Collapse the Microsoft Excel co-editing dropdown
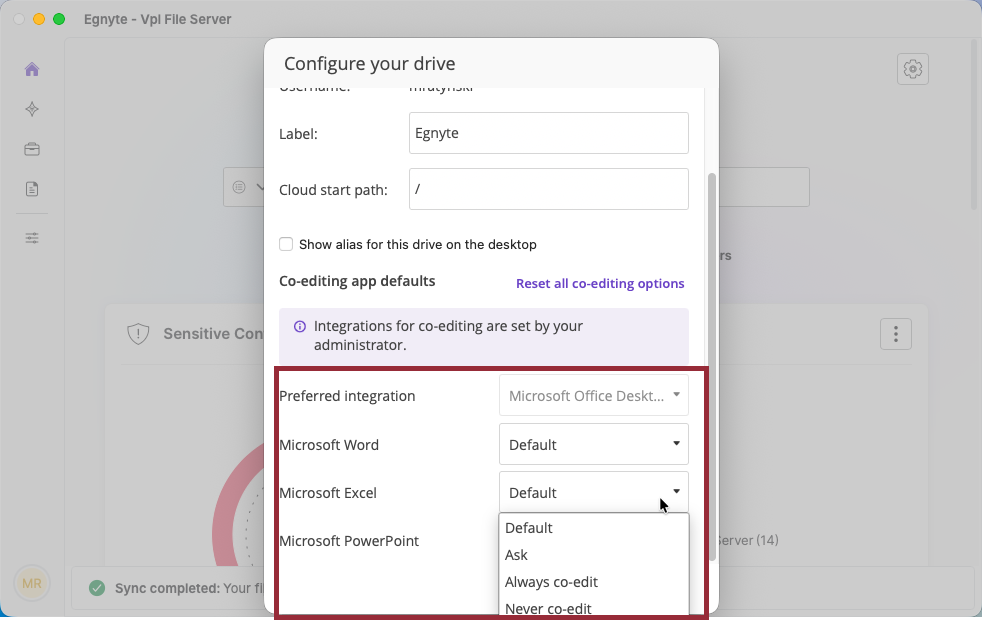The width and height of the screenshot is (982, 621). coord(594,493)
